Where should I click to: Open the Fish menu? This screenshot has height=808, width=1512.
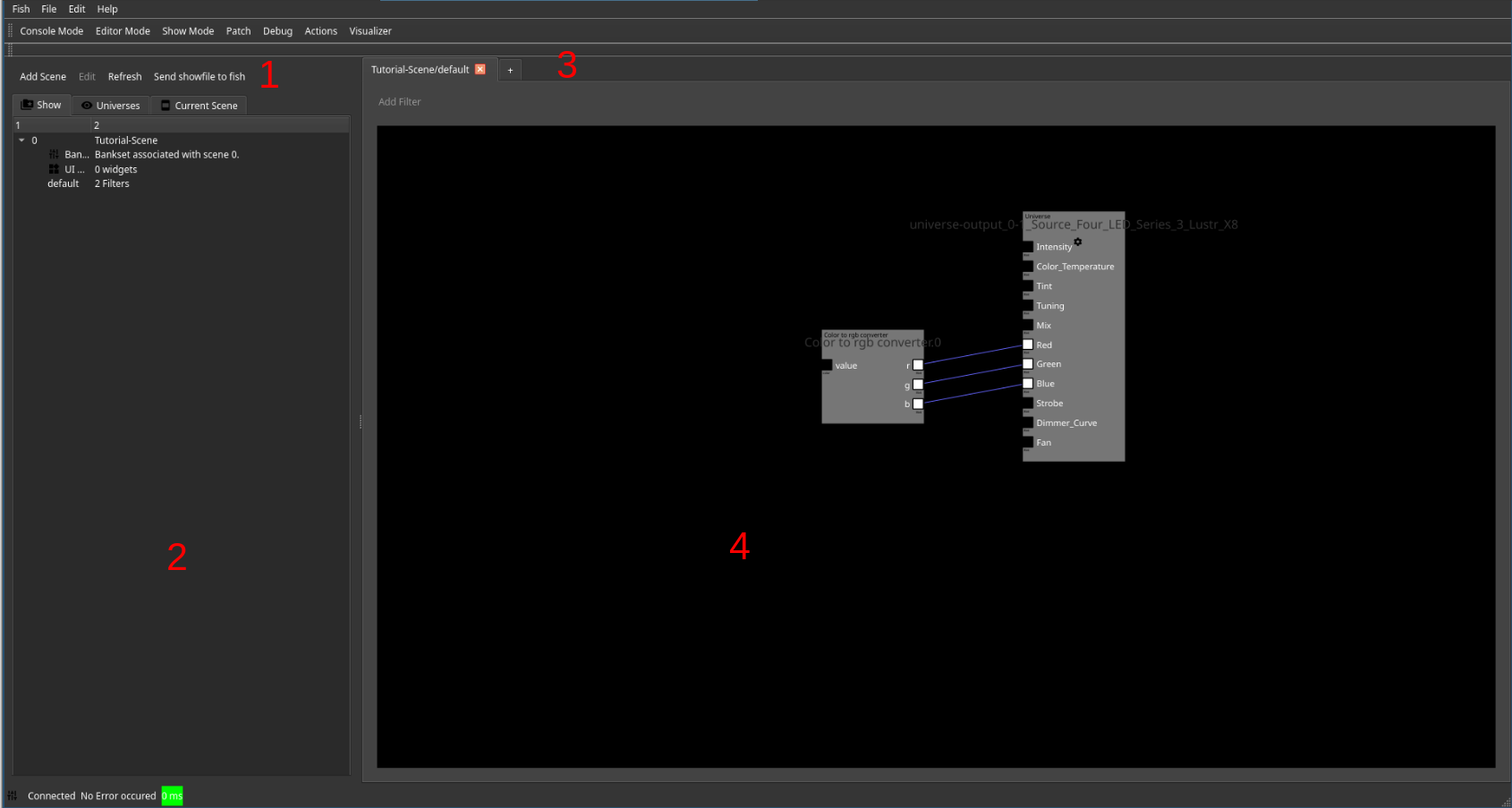click(21, 9)
